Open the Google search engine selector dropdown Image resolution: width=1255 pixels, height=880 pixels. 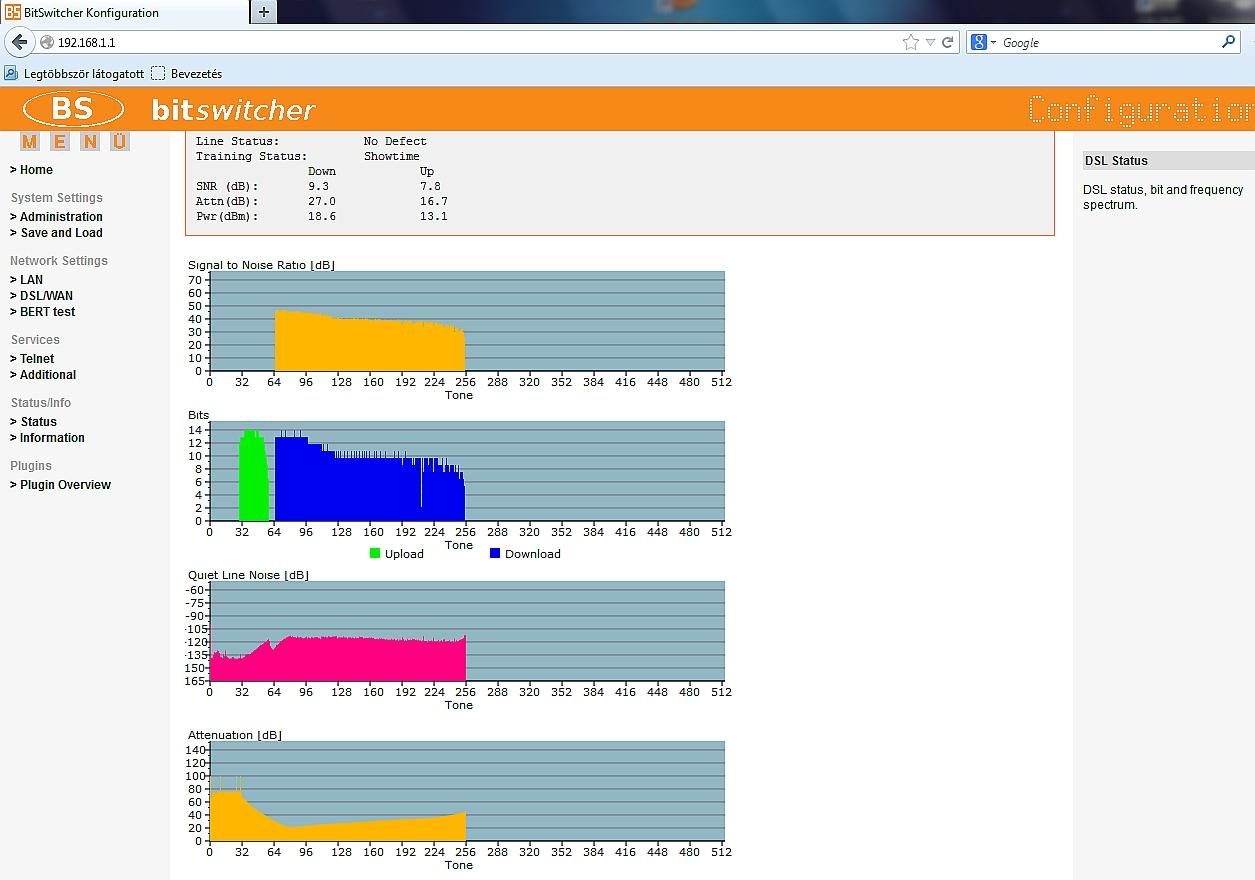[983, 42]
